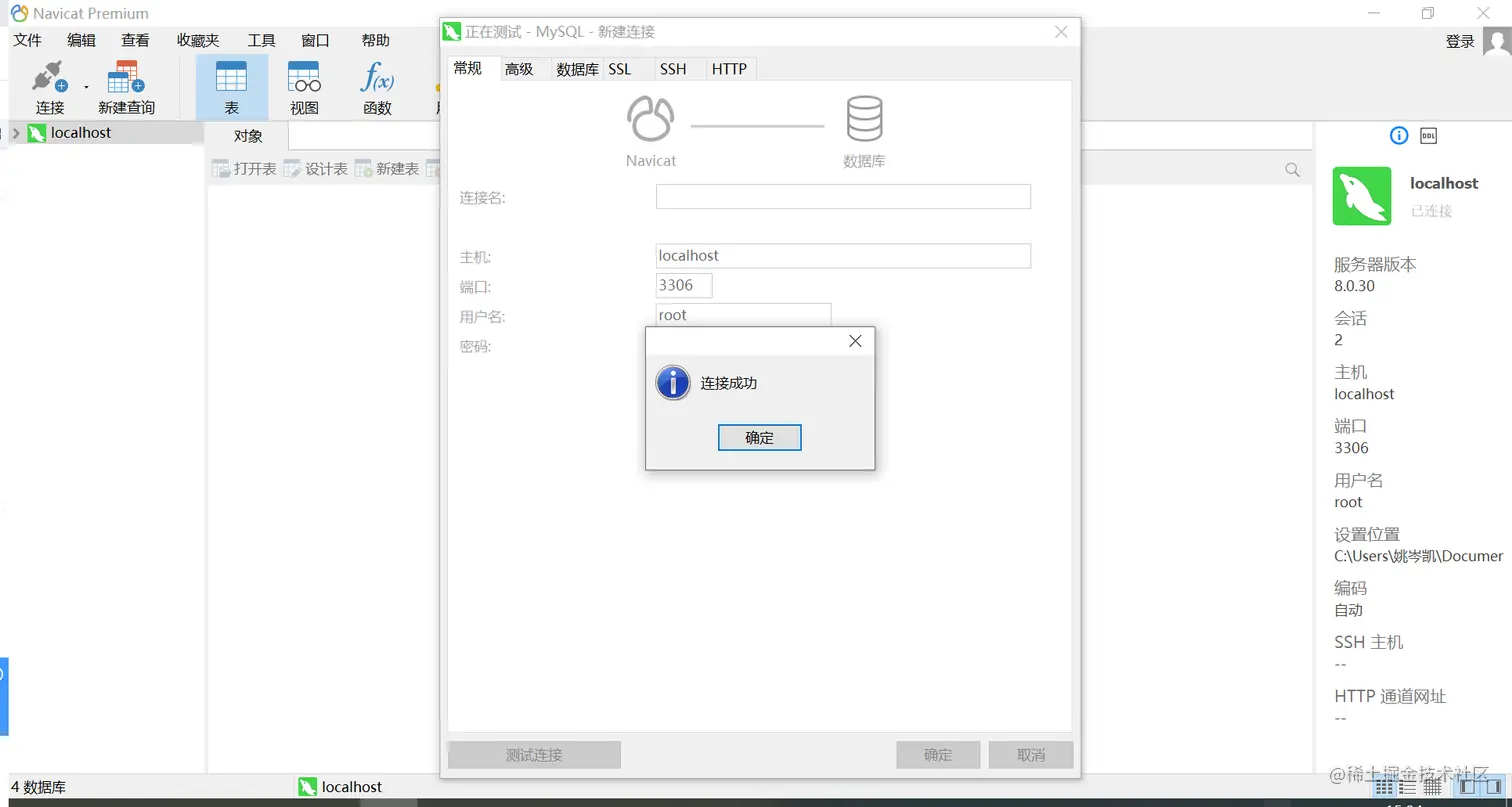
Task: Click the 连接名 input field
Action: click(843, 197)
